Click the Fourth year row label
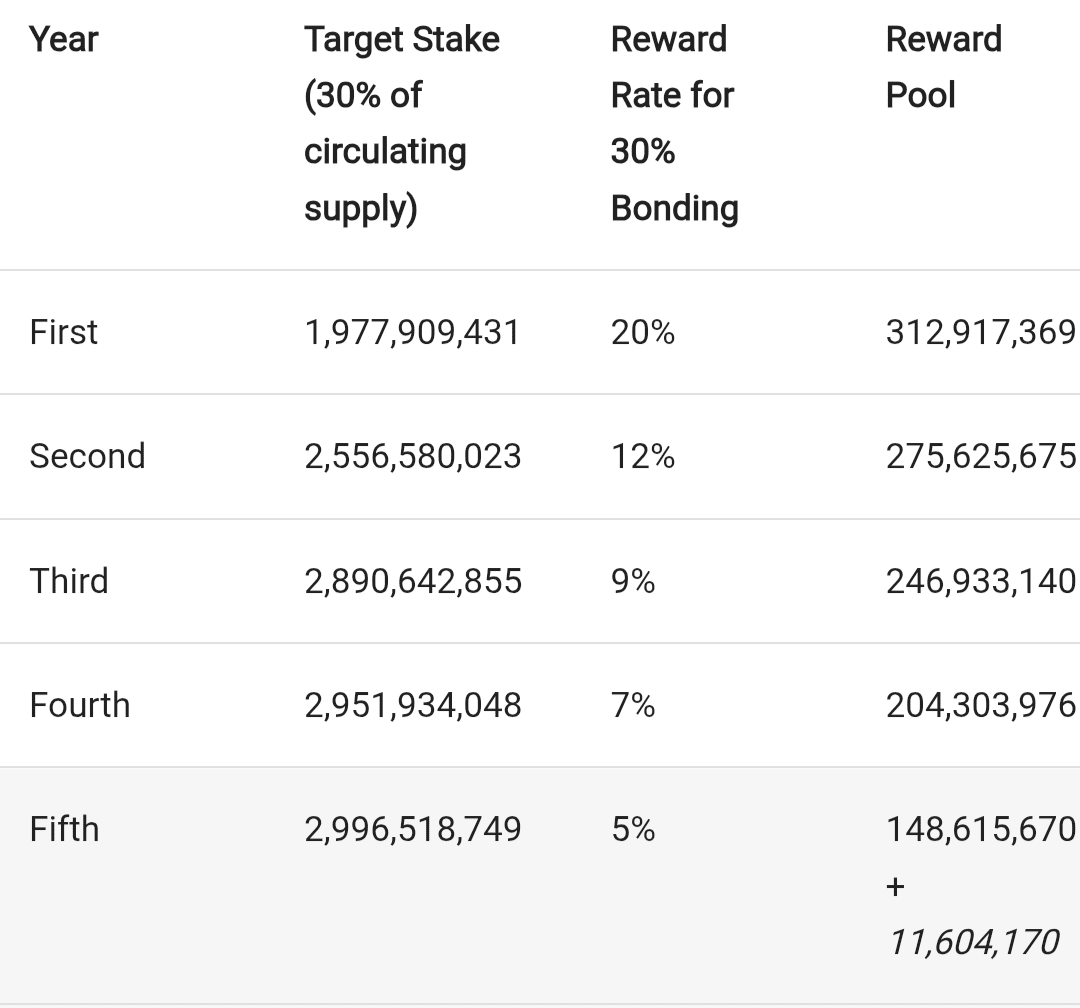1080x1008 pixels. 80,705
